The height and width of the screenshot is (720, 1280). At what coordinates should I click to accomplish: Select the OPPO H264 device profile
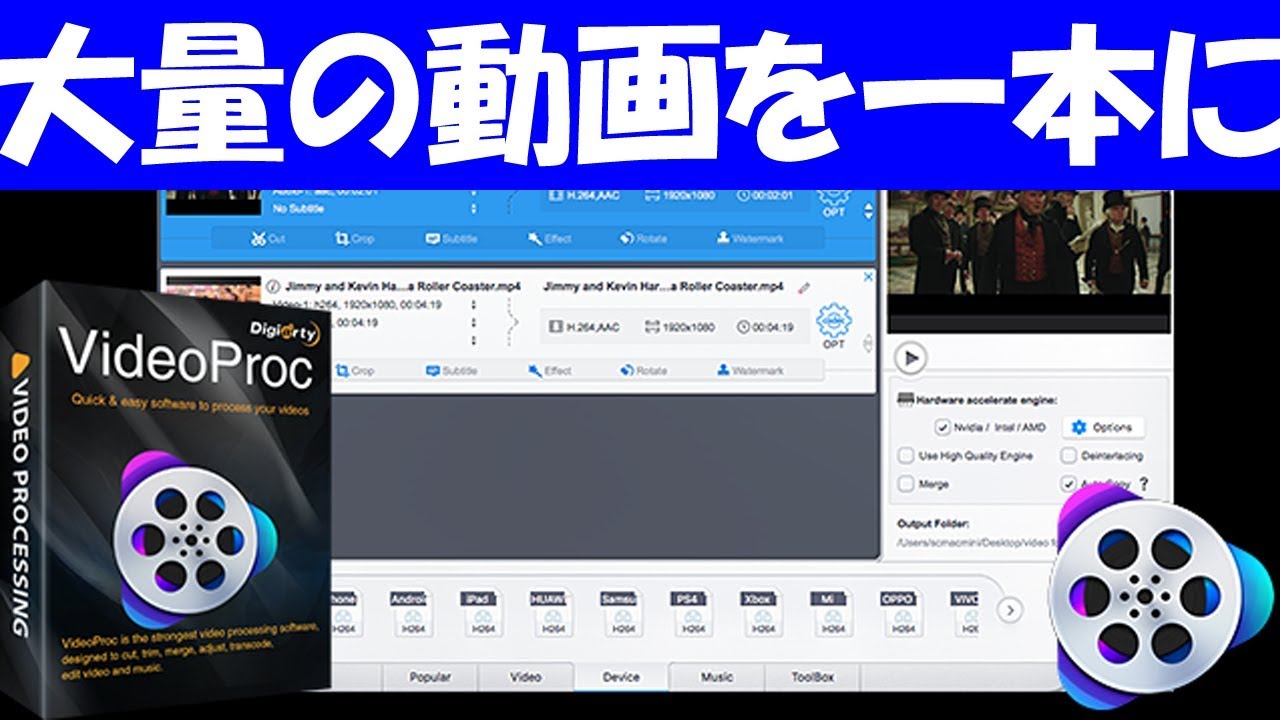[x=902, y=614]
